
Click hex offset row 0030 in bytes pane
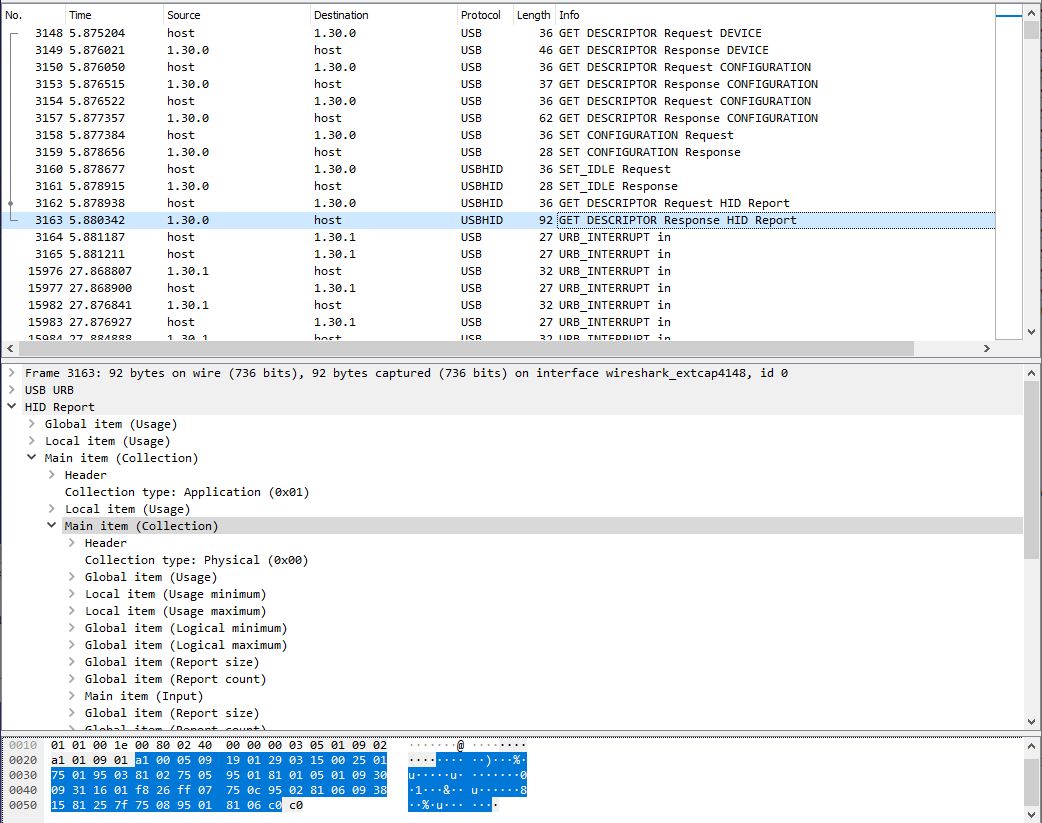tap(23, 775)
